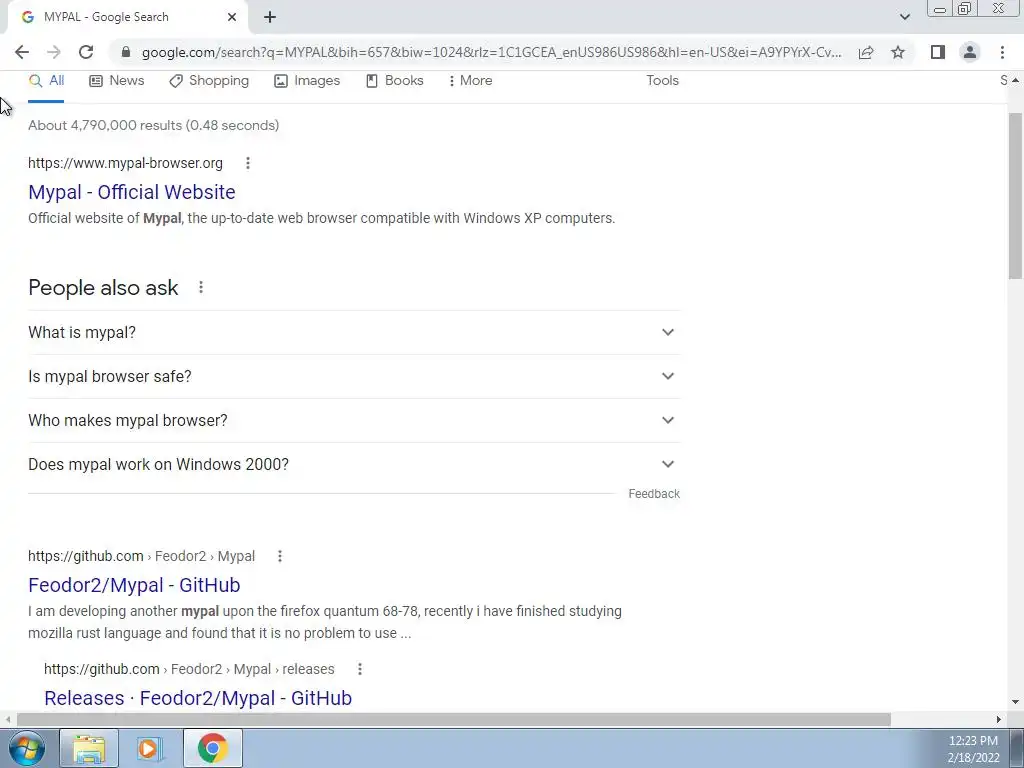Click the scroll down arrow
Viewport: 1024px width, 768px height.
(x=1016, y=703)
